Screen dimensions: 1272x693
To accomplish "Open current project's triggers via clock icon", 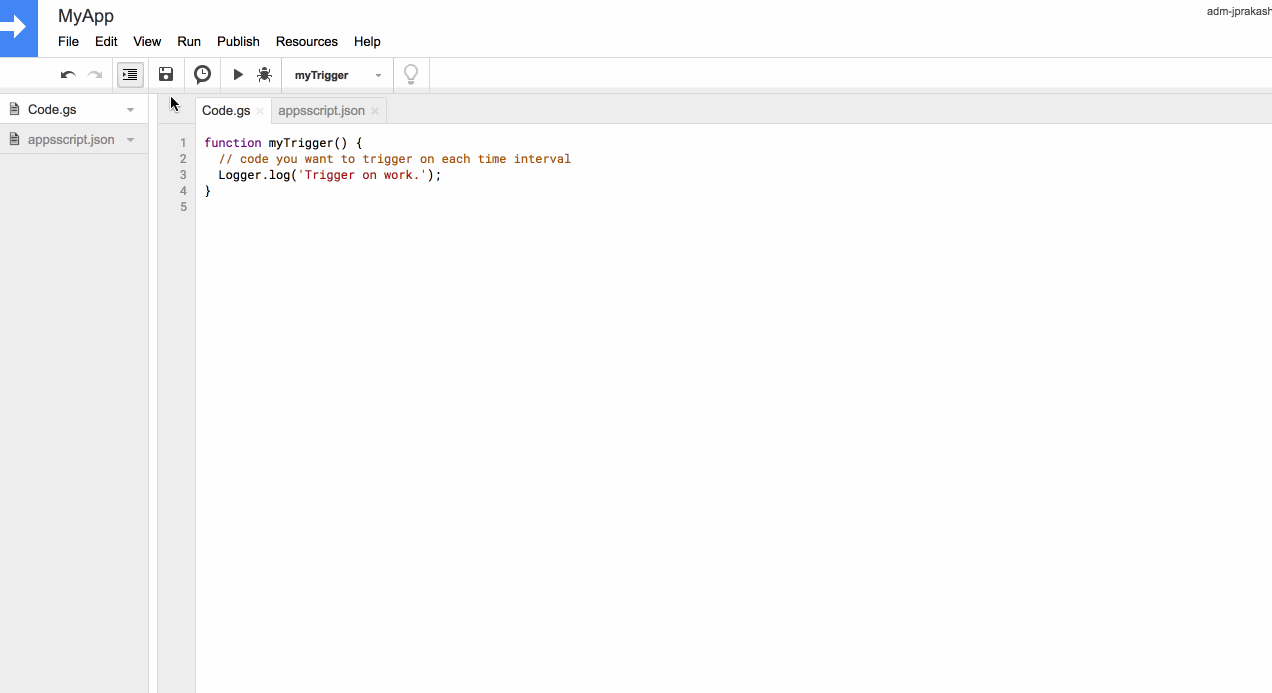I will click(202, 74).
